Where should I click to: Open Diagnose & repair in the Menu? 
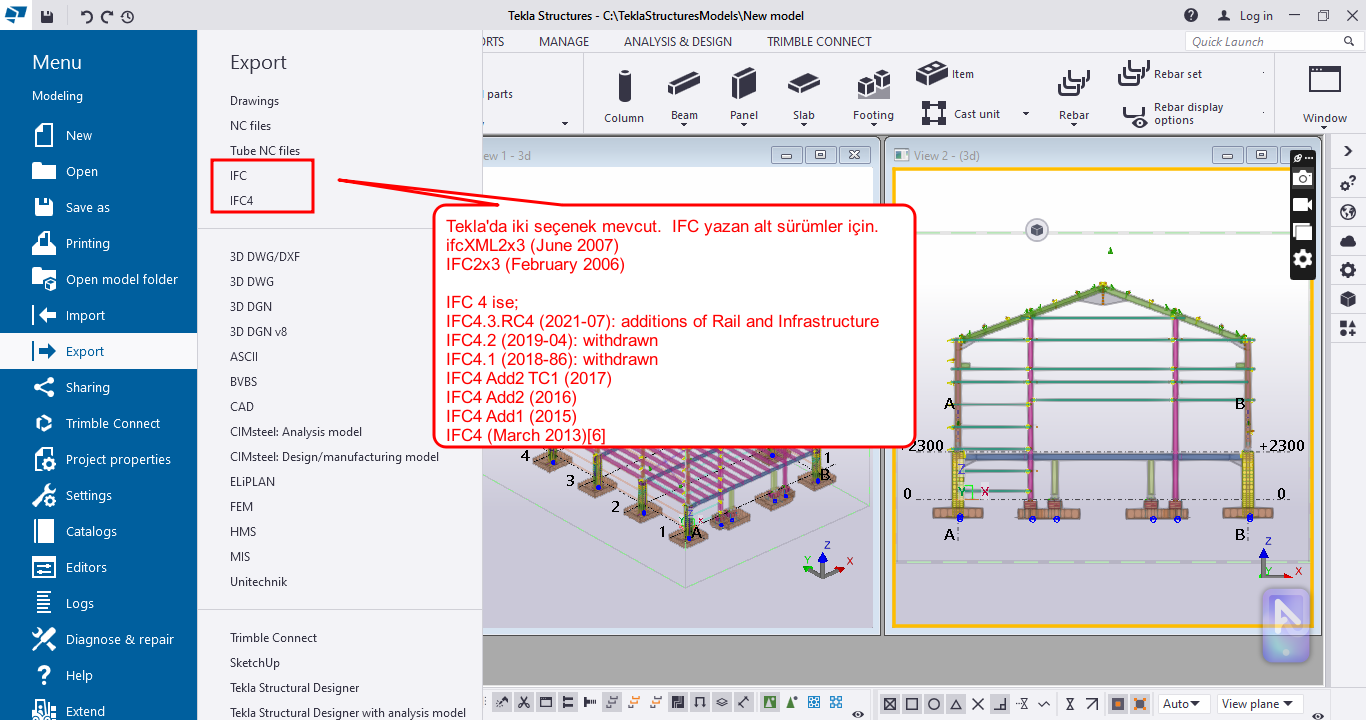click(98, 639)
